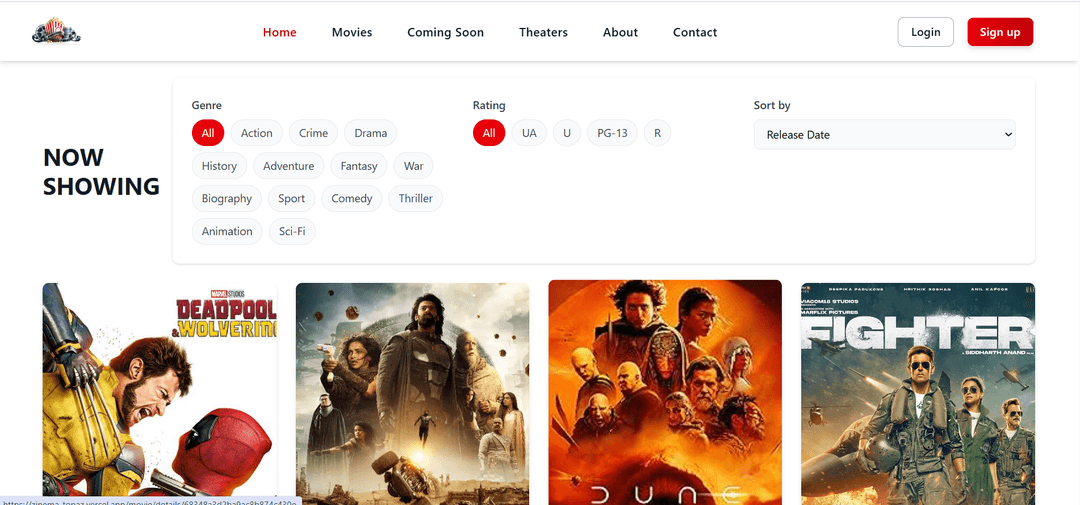The width and height of the screenshot is (1080, 505).
Task: Click the red Sign up button
Action: 1000,32
